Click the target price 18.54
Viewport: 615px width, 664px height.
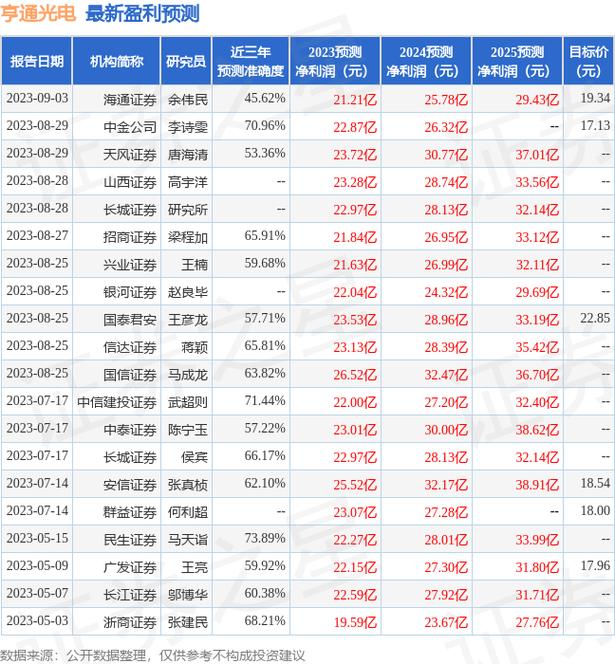(595, 484)
